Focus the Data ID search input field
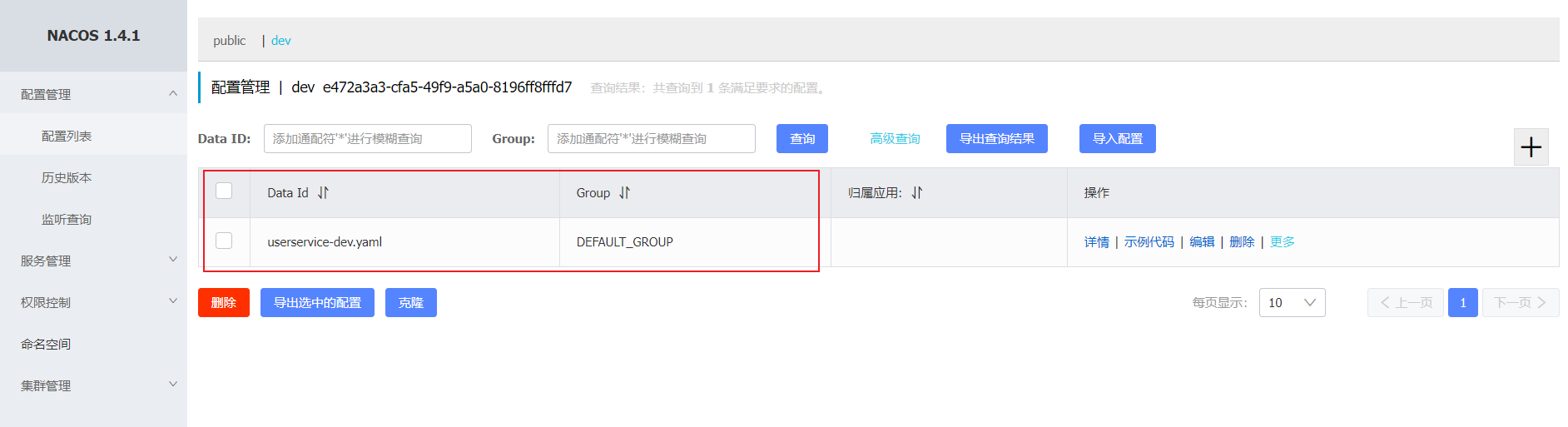 [x=367, y=139]
